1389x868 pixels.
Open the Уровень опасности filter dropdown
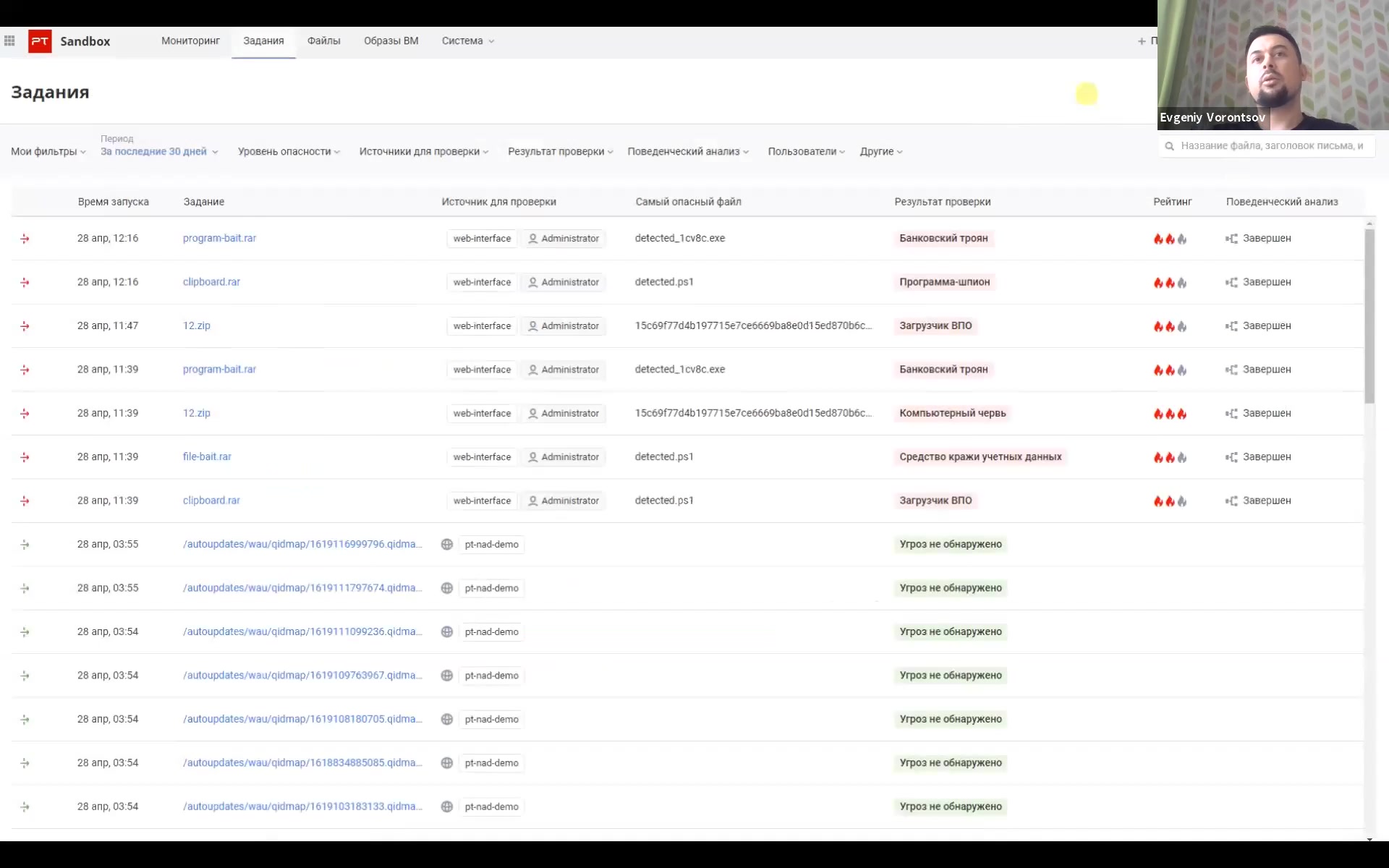click(x=289, y=152)
